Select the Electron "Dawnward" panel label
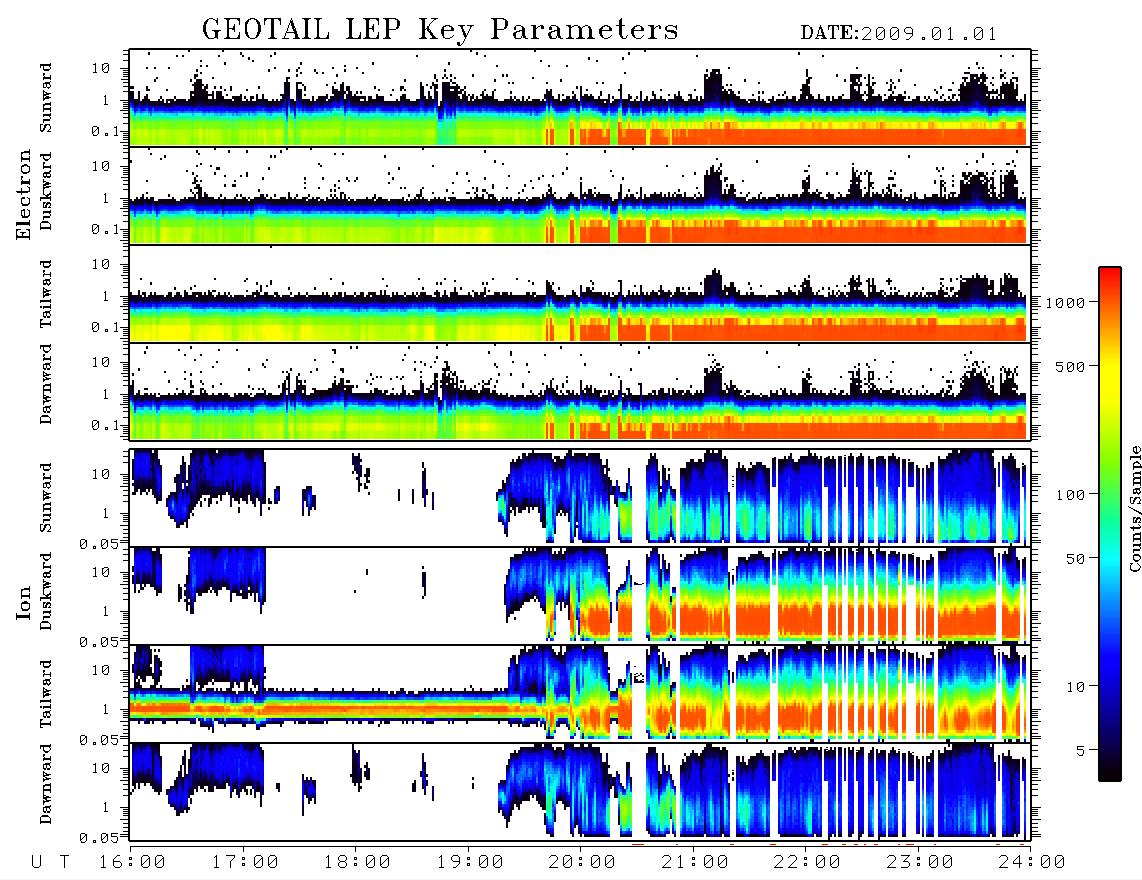1142x880 pixels. [46, 385]
